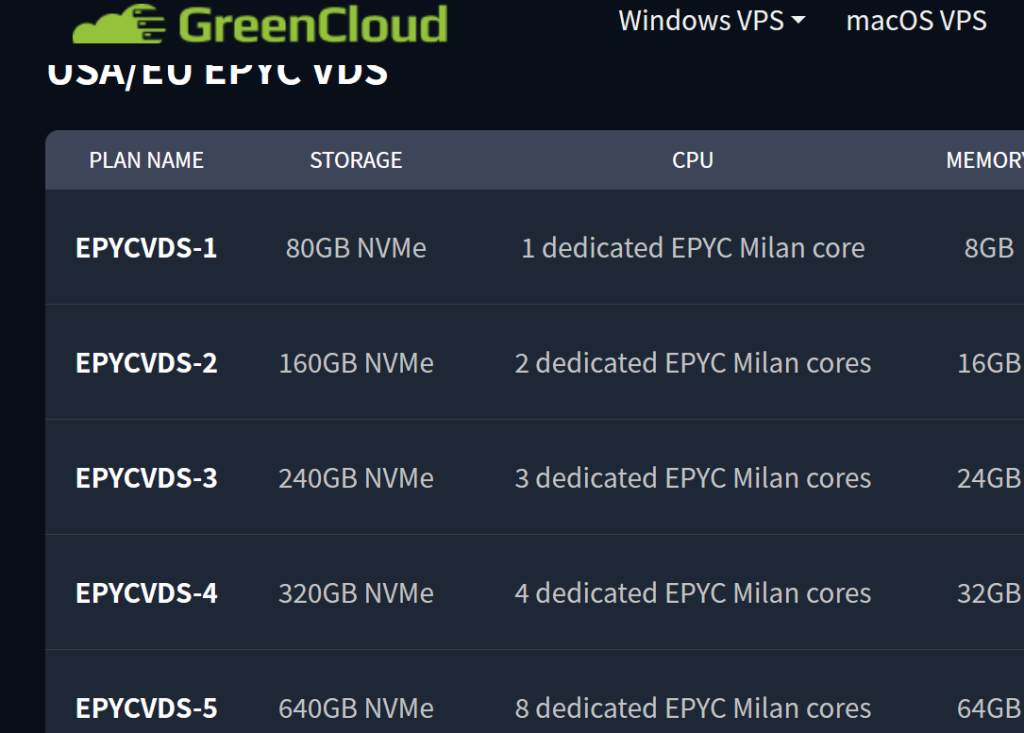1024x733 pixels.
Task: Click the 320GB NVMe storage cell
Action: click(356, 593)
